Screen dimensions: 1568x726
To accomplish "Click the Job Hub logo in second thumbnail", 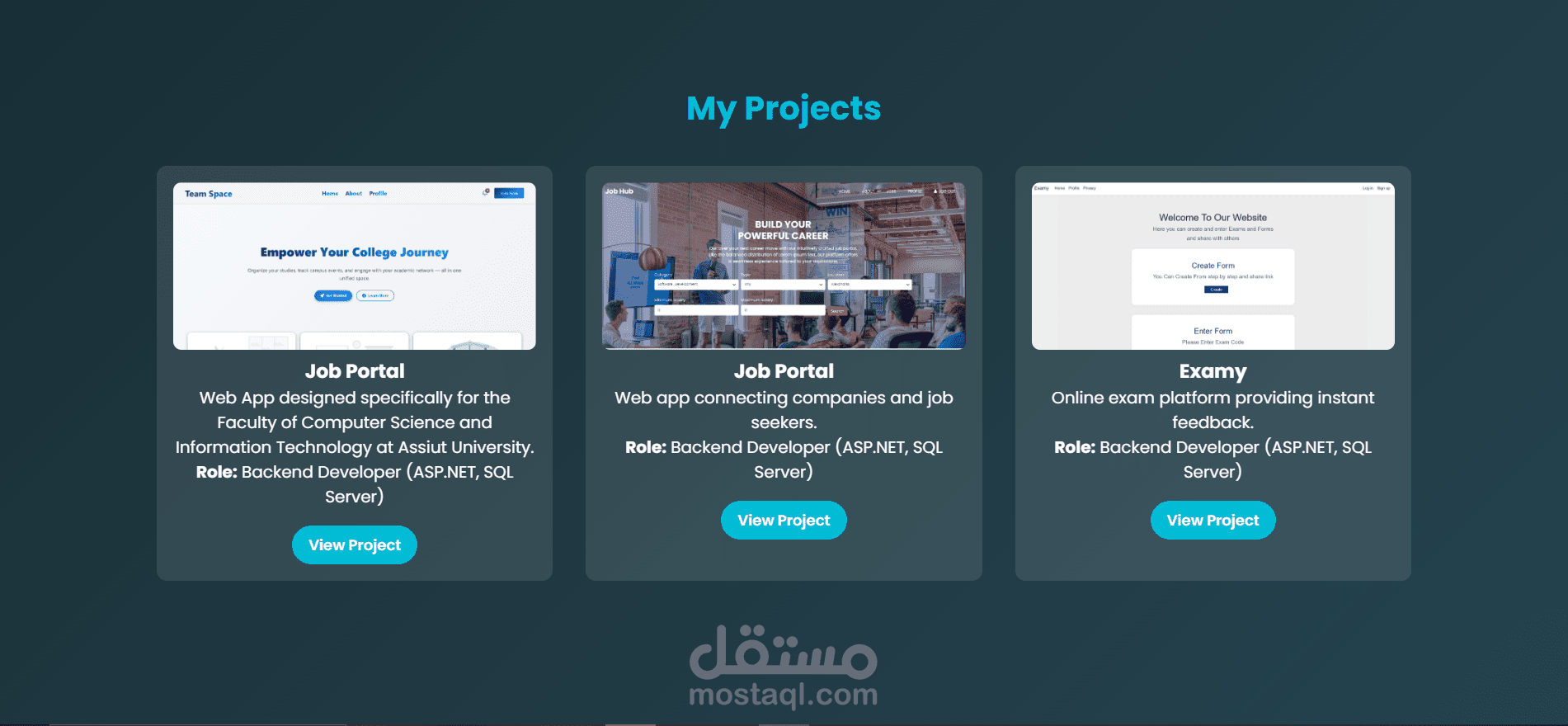I will pyautogui.click(x=619, y=191).
